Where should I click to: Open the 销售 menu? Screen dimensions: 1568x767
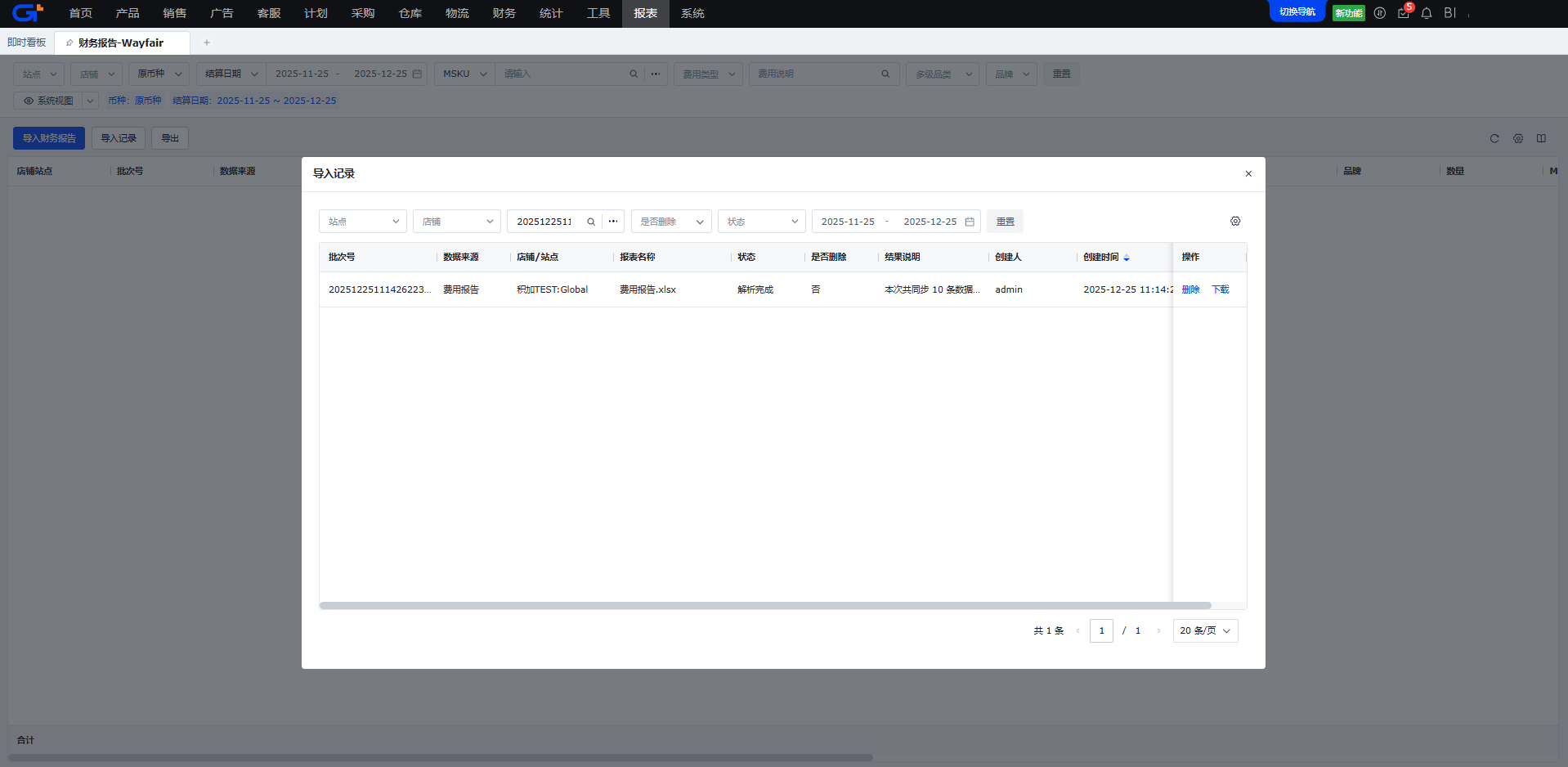[x=175, y=13]
